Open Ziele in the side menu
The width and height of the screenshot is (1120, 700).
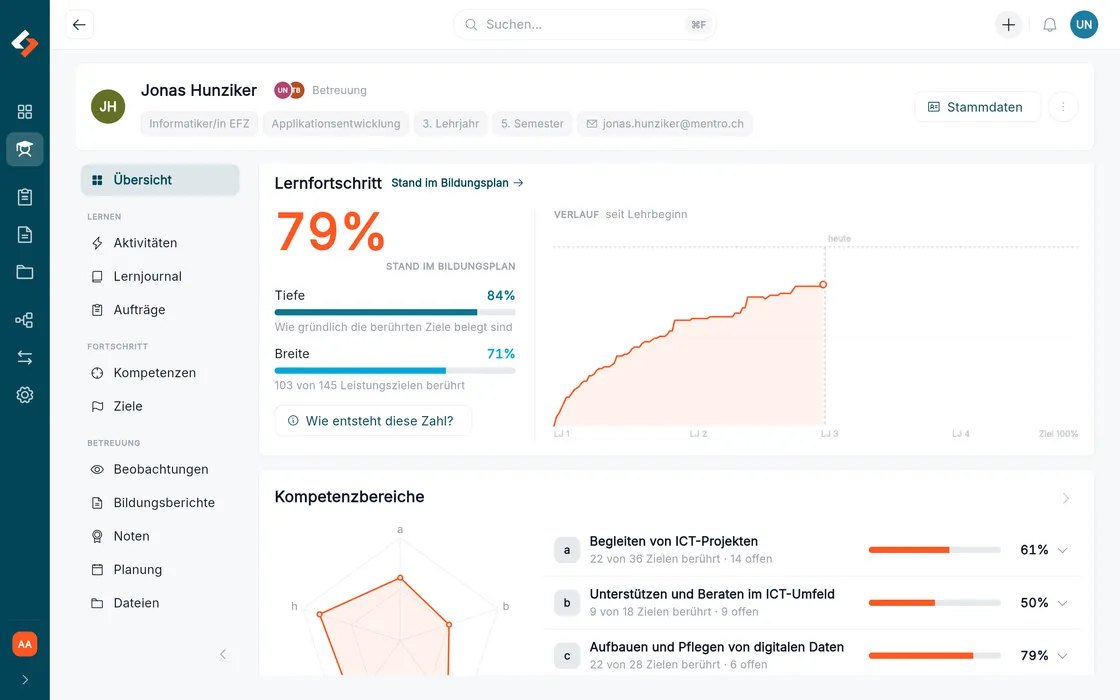pos(160,406)
